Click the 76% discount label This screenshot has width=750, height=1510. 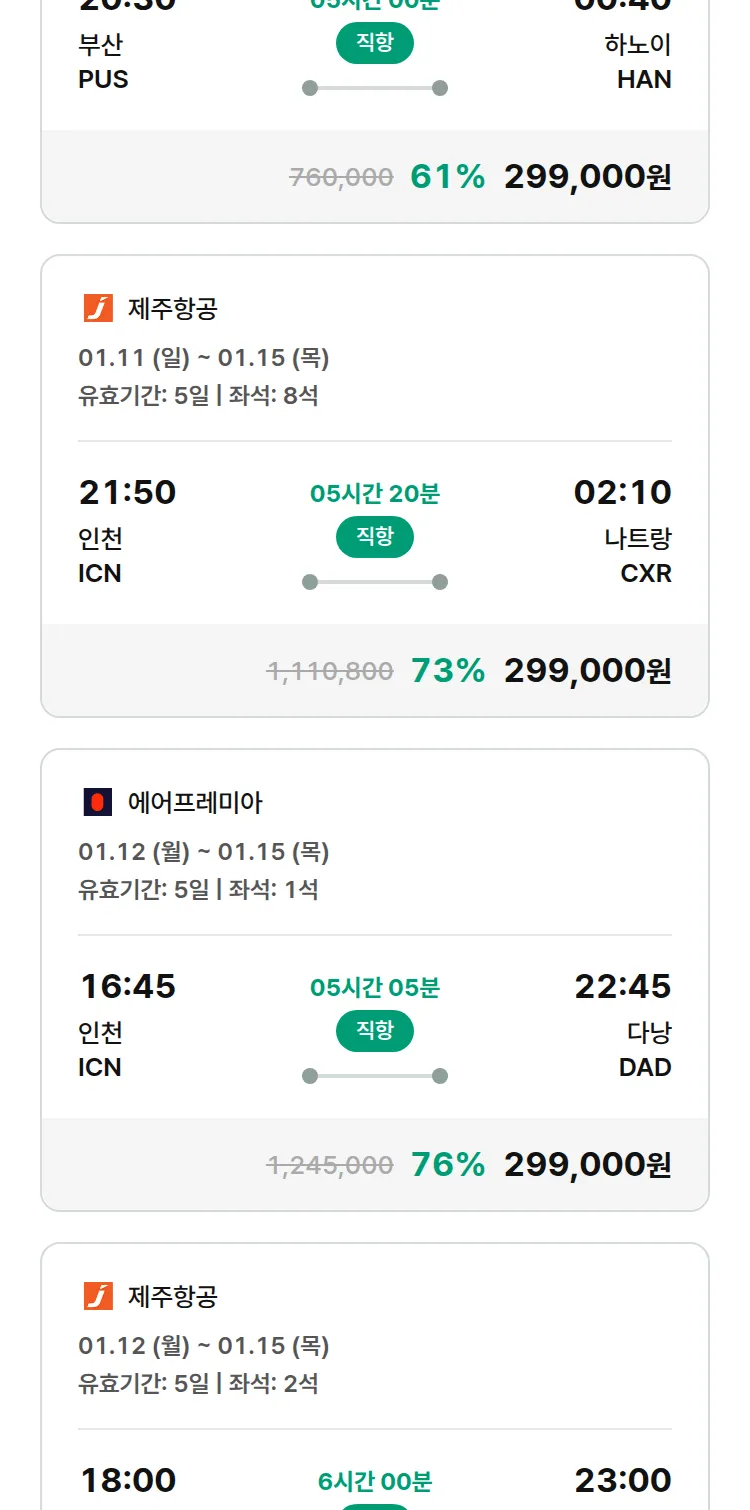coord(447,1165)
